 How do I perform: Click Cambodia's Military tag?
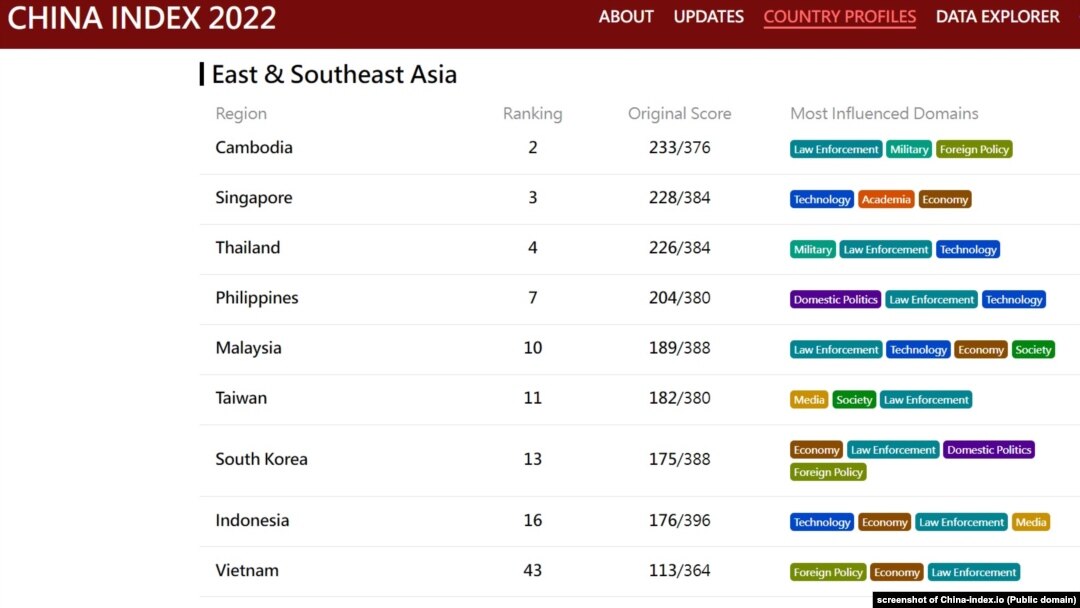(x=908, y=149)
